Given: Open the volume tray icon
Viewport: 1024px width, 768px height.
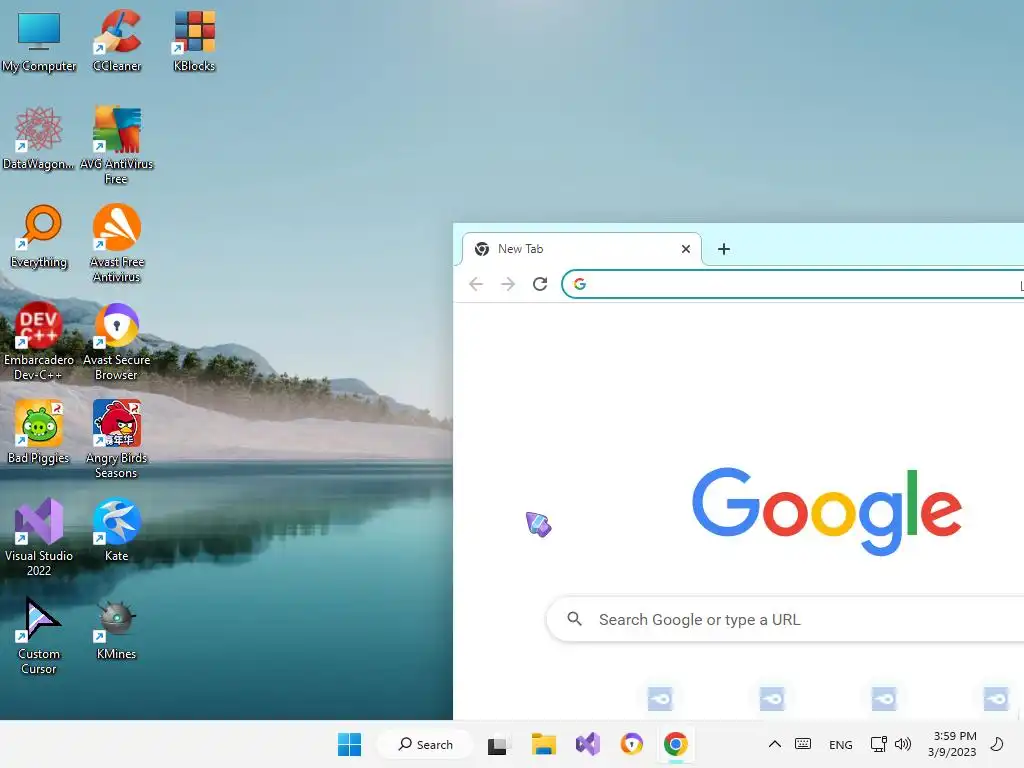Looking at the screenshot, I should coord(903,744).
